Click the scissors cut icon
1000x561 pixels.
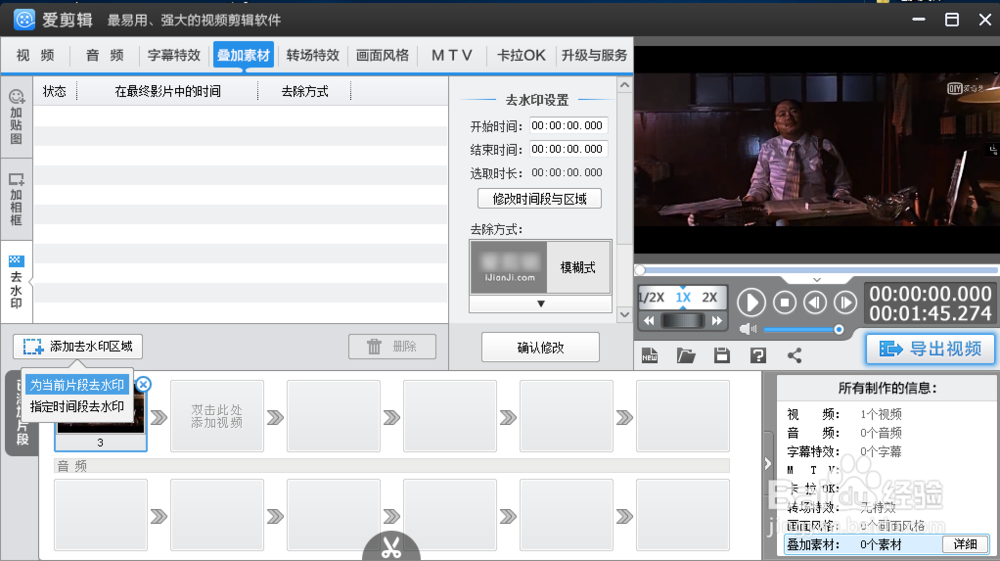click(391, 546)
